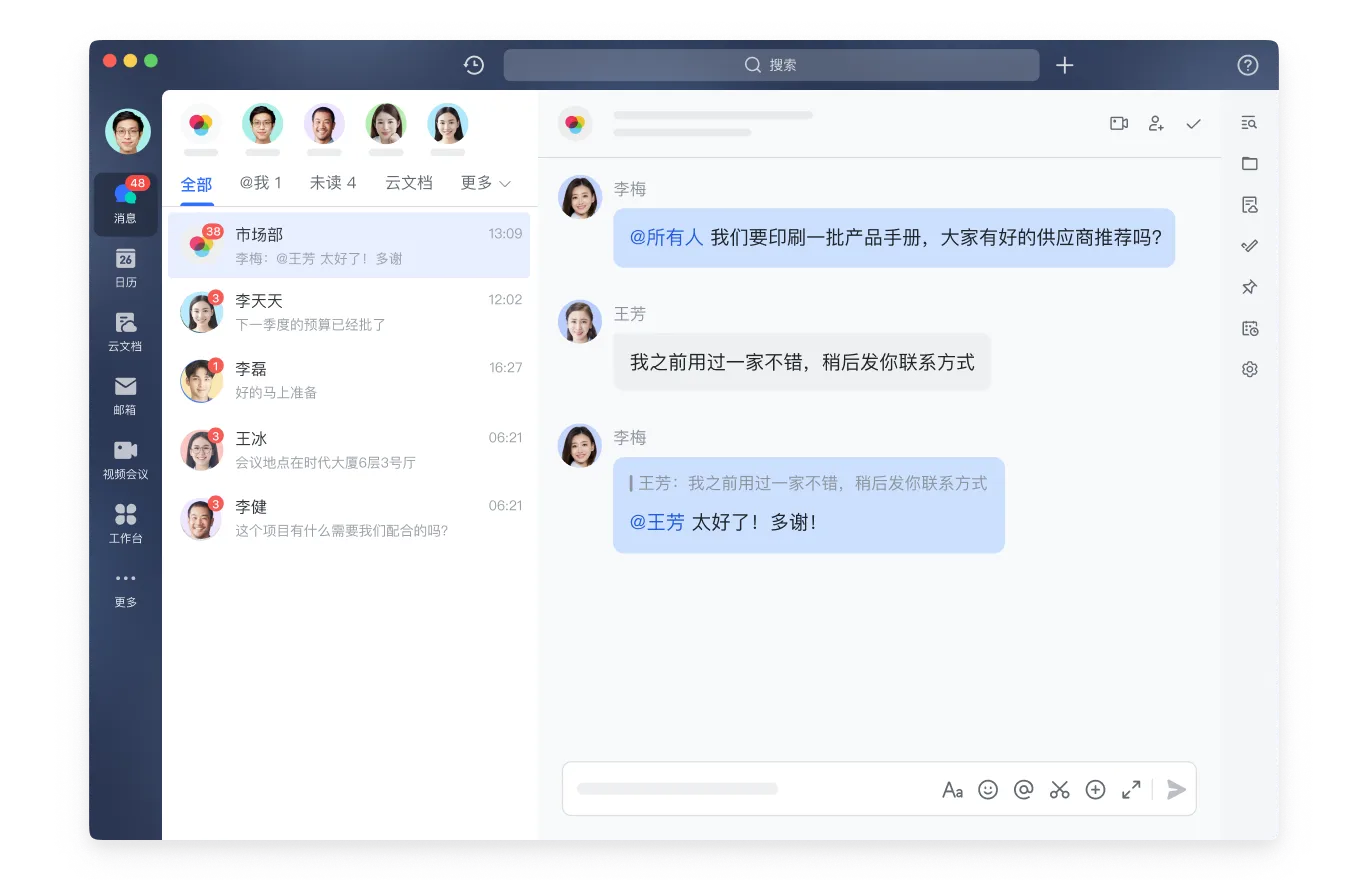
Task: Click own profile avatar in sidebar
Action: click(x=128, y=131)
